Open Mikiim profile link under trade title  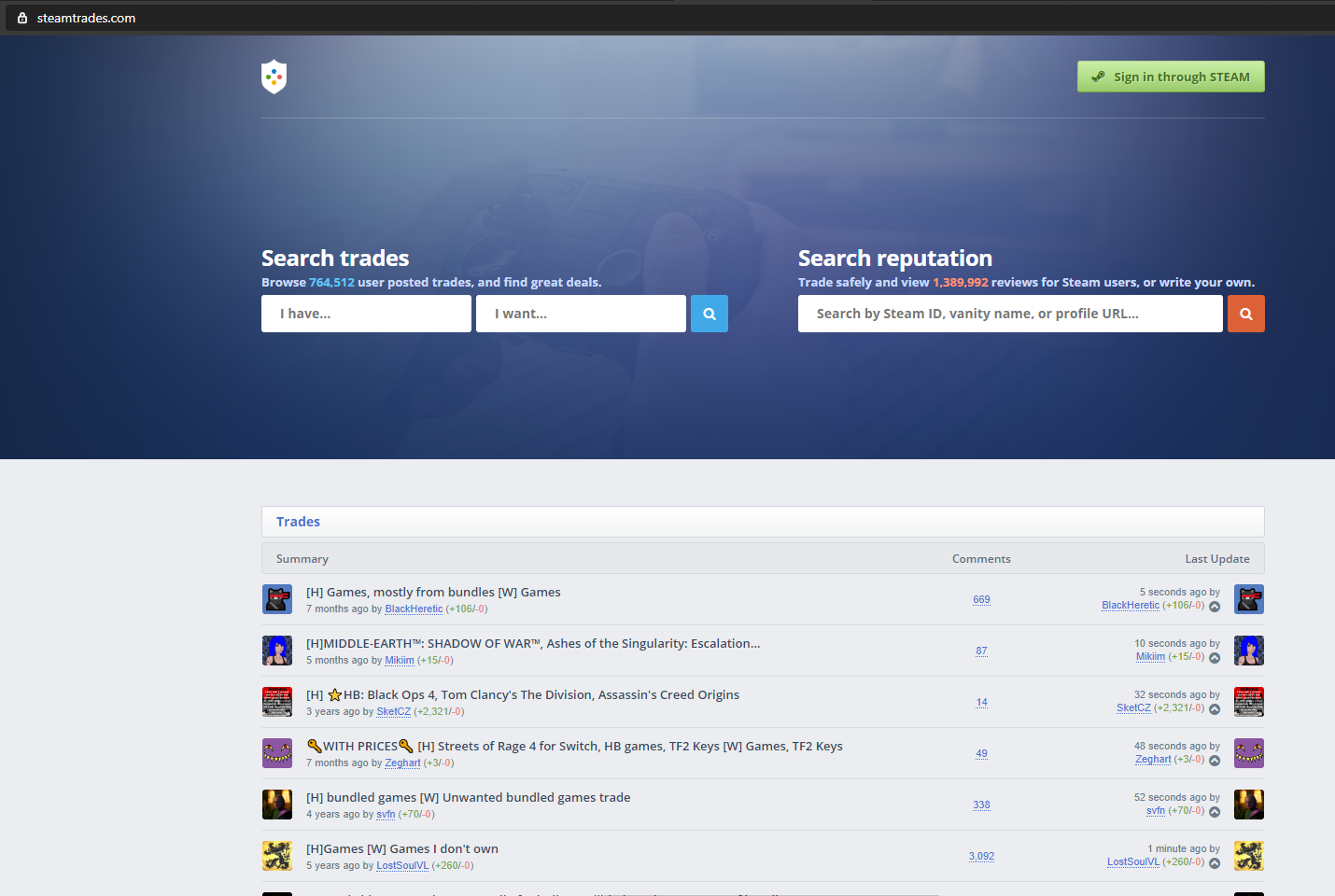pos(400,660)
